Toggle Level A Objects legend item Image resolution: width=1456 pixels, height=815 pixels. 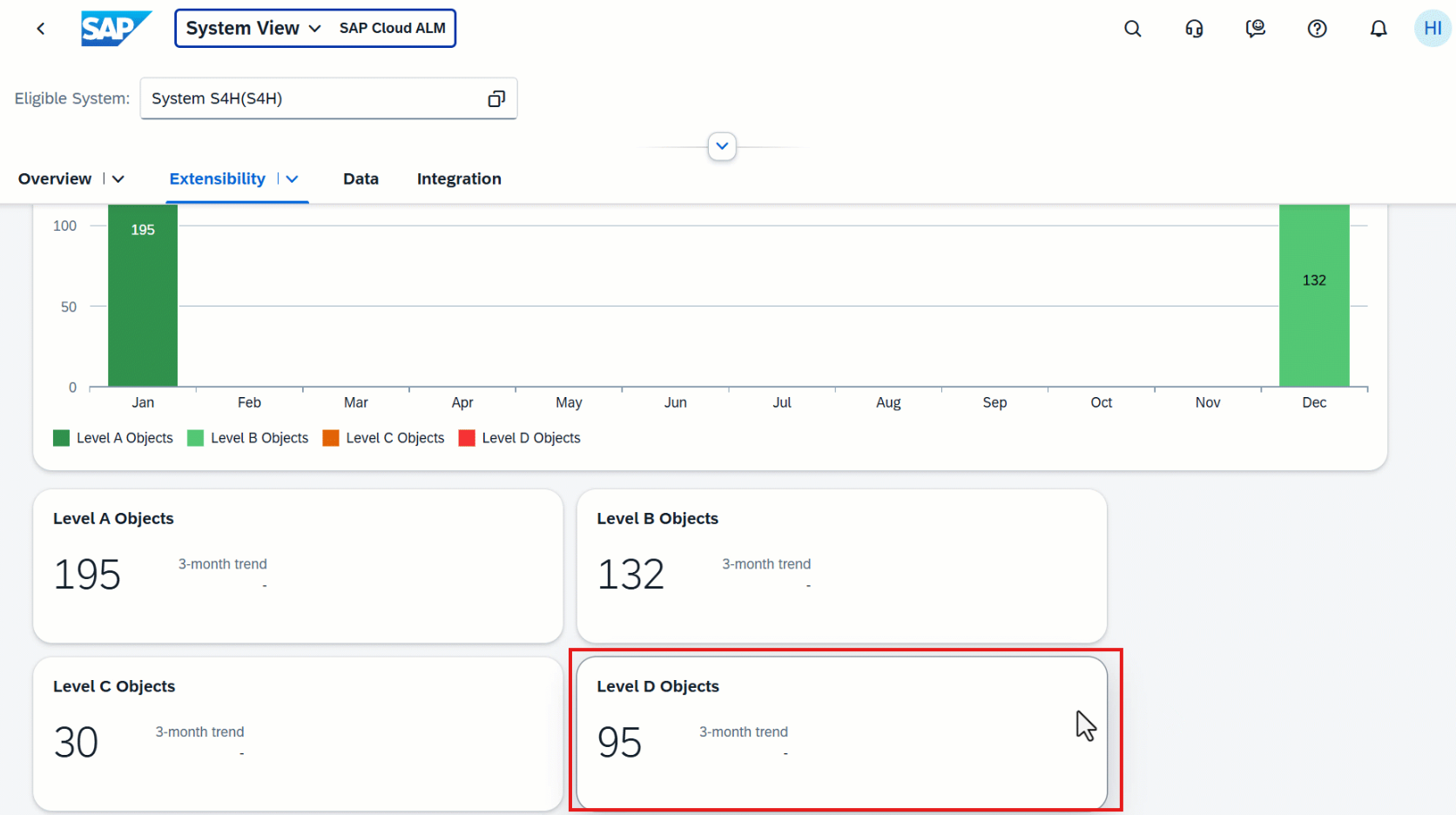[x=113, y=438]
